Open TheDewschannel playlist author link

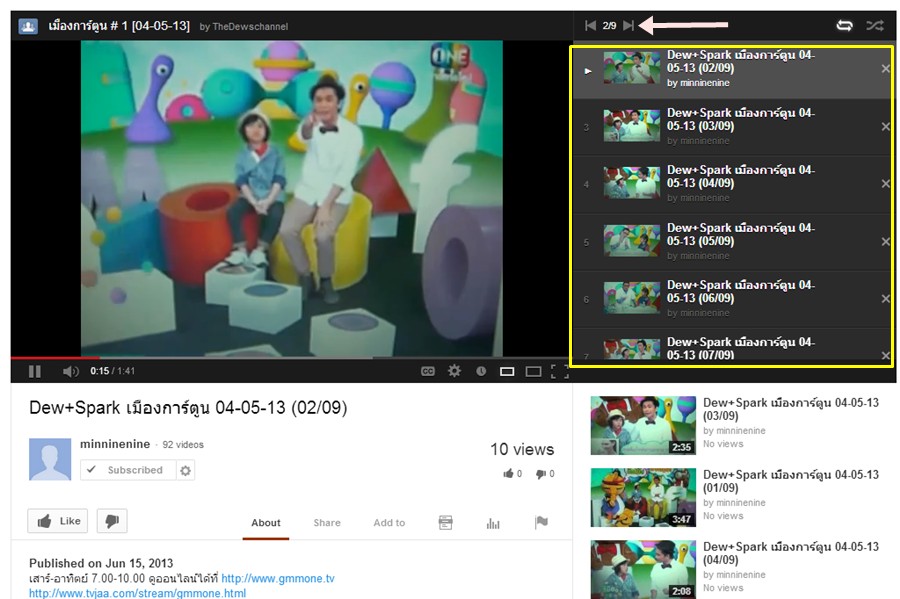point(250,26)
